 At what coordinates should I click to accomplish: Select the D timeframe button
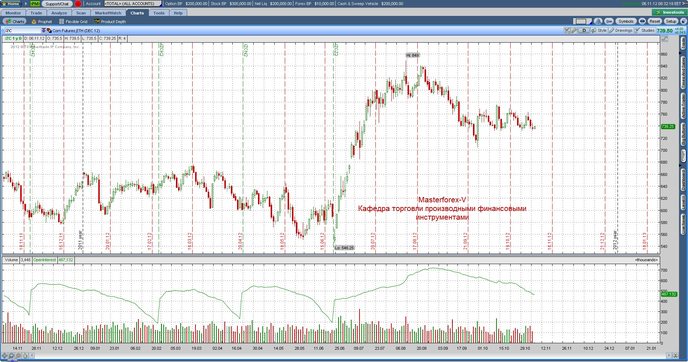[584, 31]
